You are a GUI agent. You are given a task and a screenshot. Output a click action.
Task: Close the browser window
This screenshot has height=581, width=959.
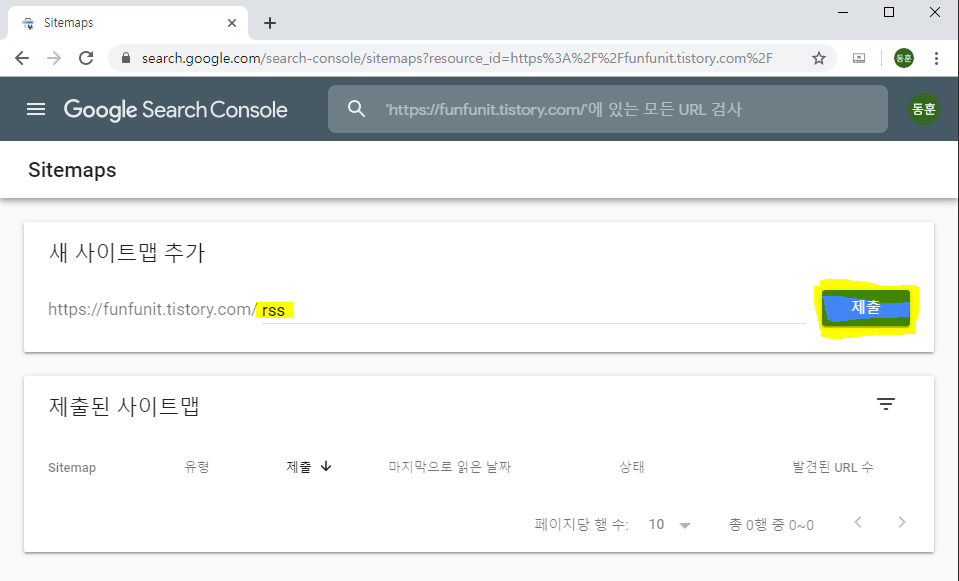pos(935,12)
